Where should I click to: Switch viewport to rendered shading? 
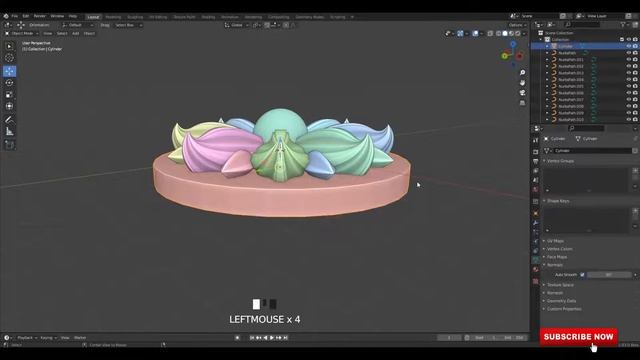(x=518, y=33)
